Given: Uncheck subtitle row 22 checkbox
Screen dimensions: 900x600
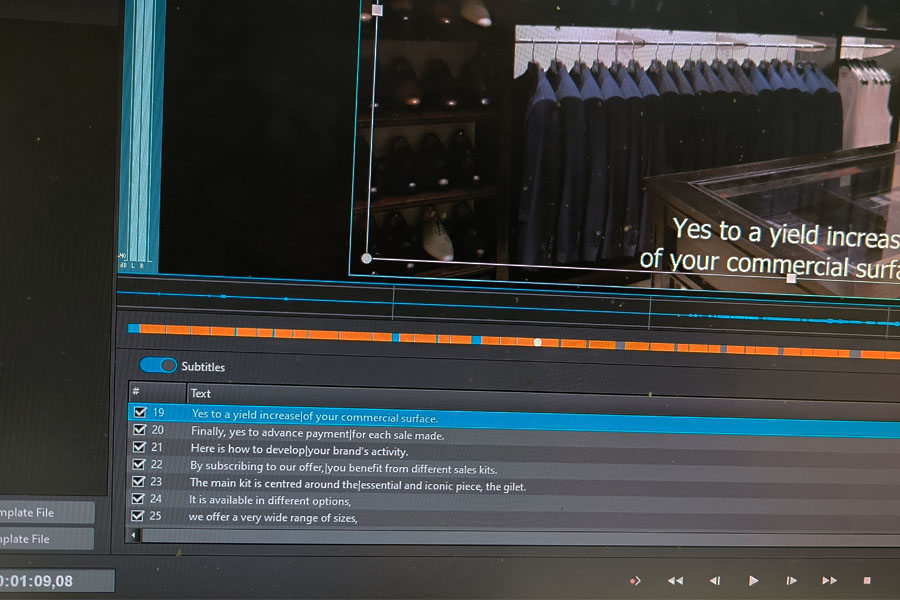Looking at the screenshot, I should pos(139,463).
